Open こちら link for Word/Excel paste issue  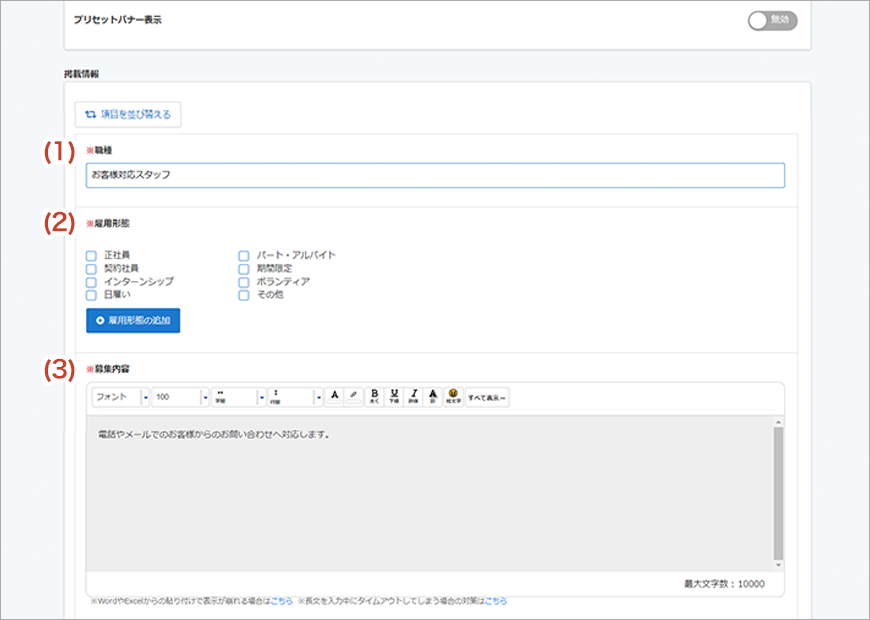coord(282,601)
